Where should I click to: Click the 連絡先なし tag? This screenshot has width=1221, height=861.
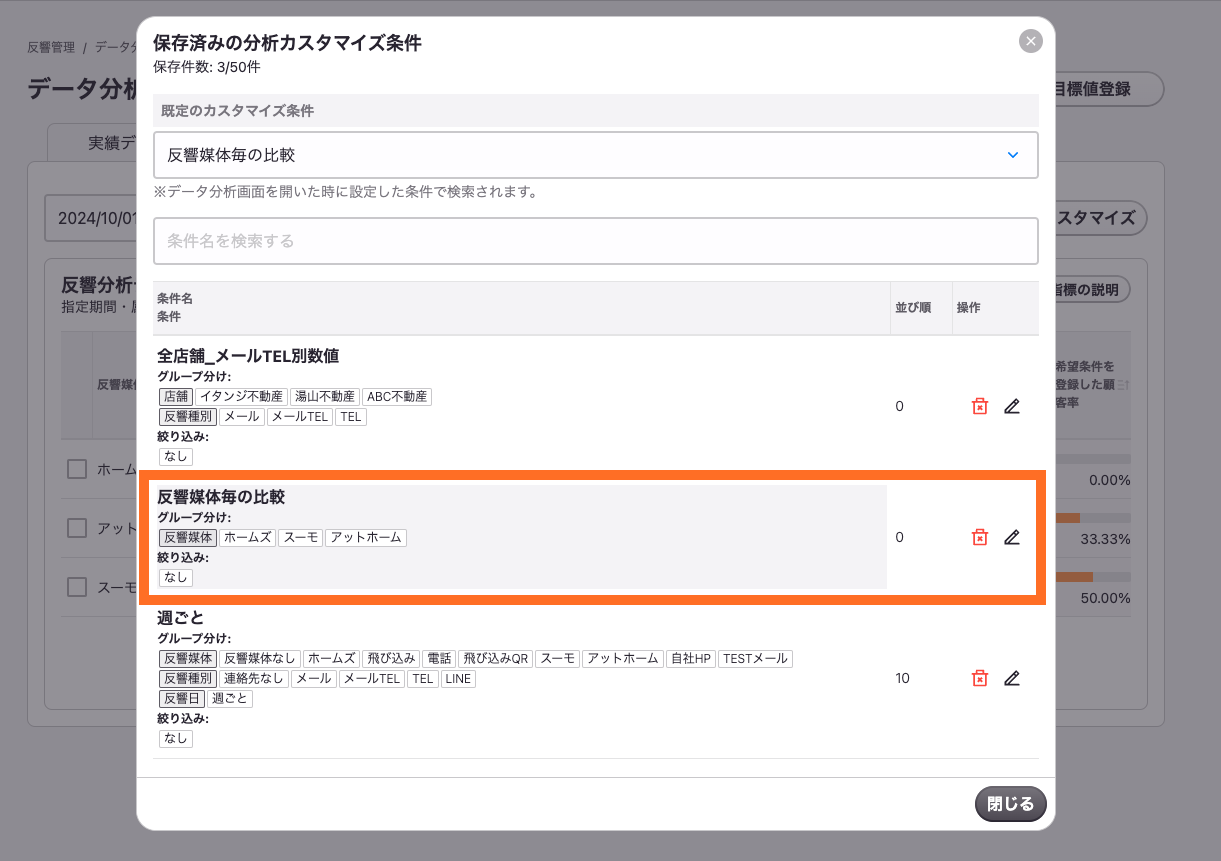[x=254, y=679]
